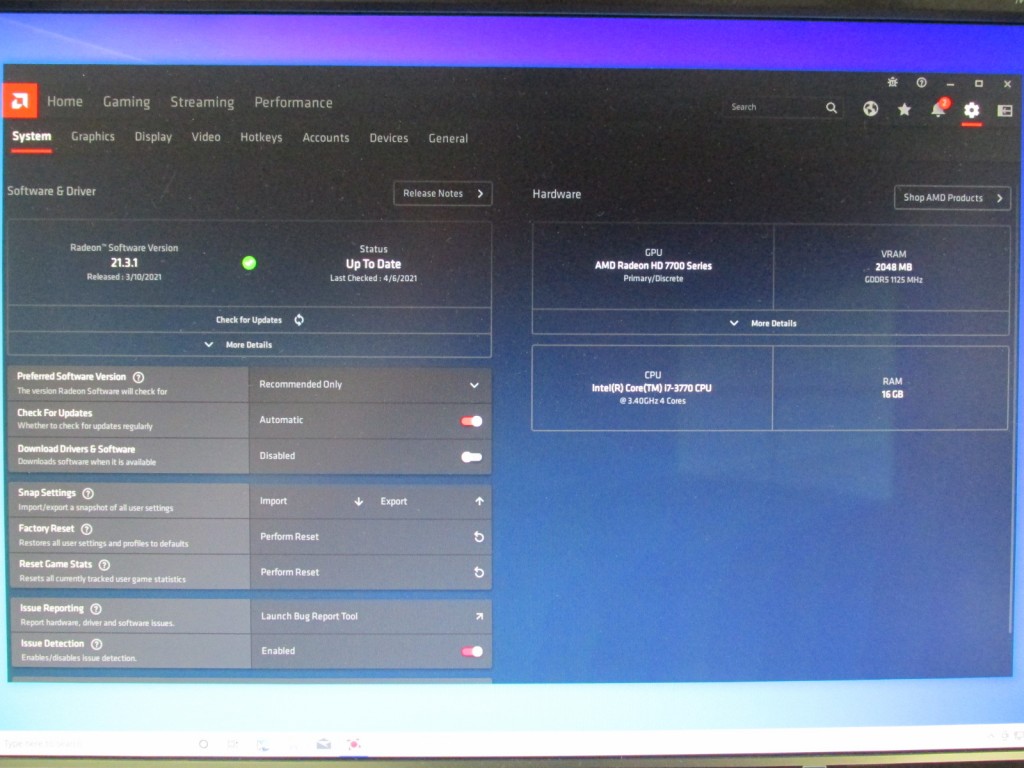The image size is (1024, 768).
Task: Open help for Preferred Software Version
Action: (138, 377)
